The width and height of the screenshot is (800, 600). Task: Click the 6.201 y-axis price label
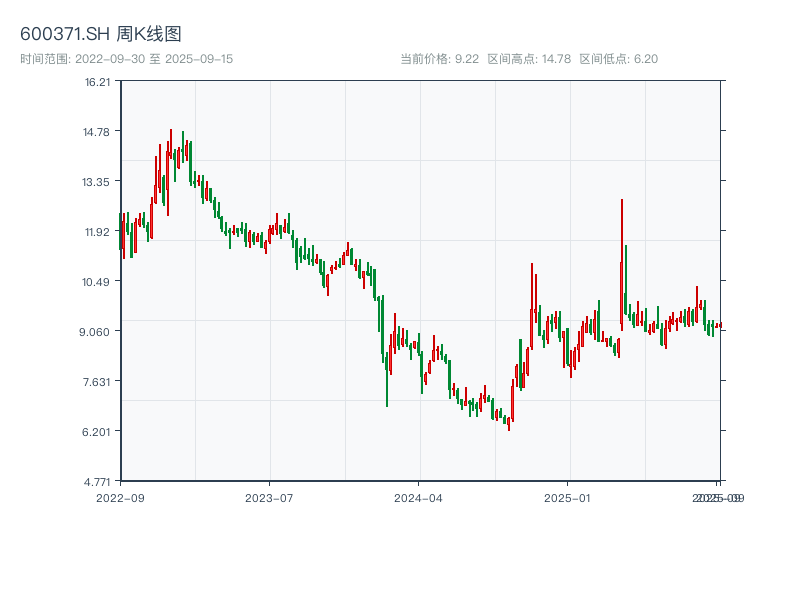tap(97, 431)
